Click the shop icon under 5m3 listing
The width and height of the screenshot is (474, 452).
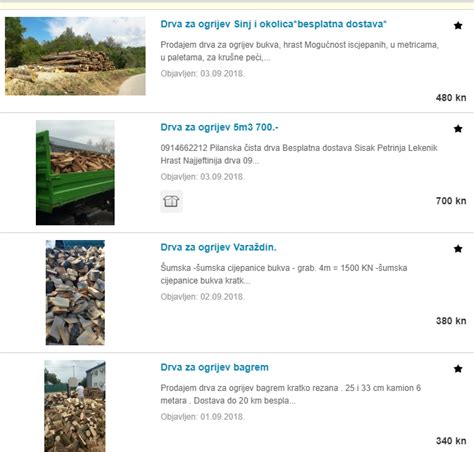point(171,201)
